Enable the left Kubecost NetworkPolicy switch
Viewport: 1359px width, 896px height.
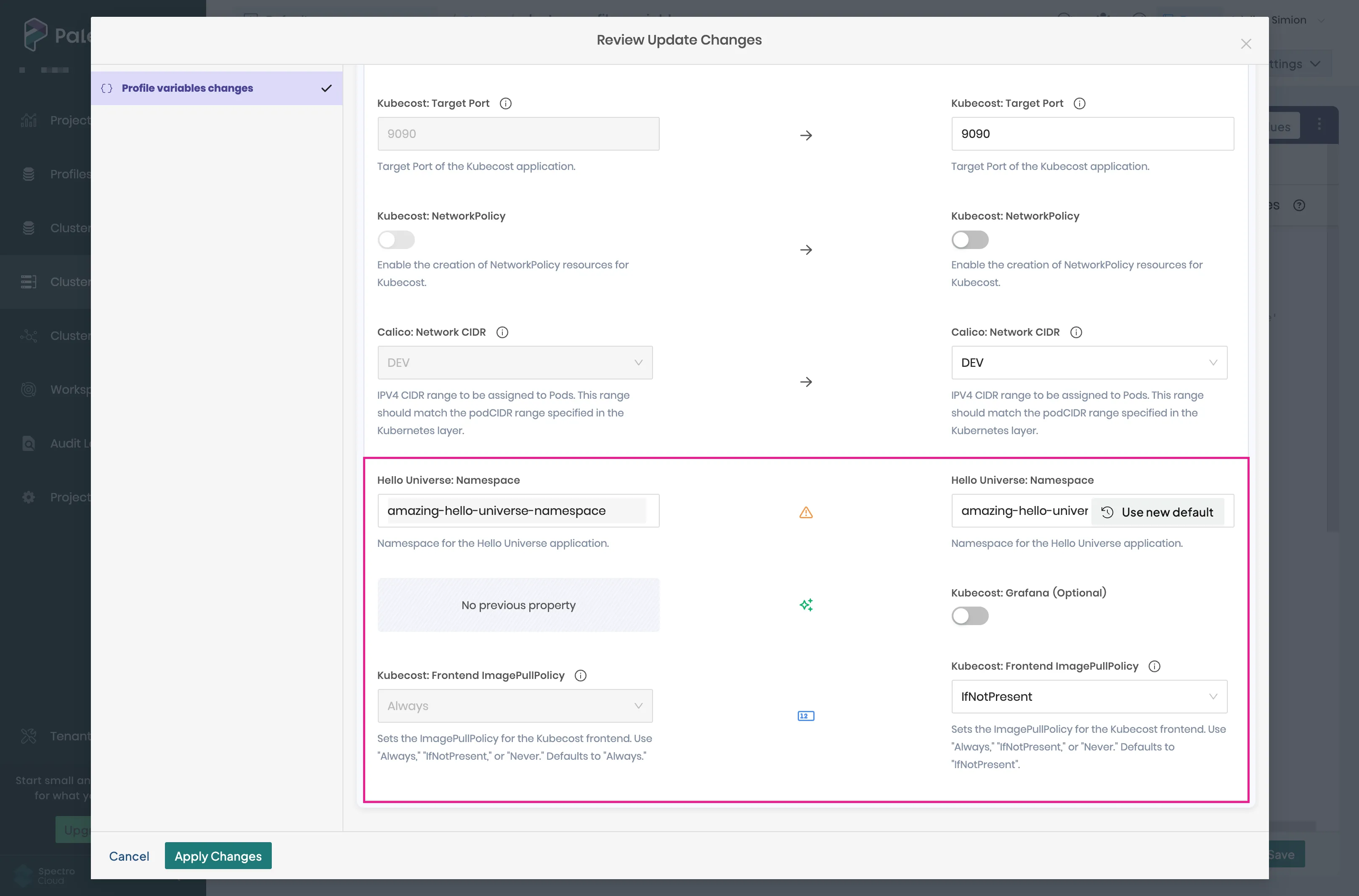tap(396, 240)
